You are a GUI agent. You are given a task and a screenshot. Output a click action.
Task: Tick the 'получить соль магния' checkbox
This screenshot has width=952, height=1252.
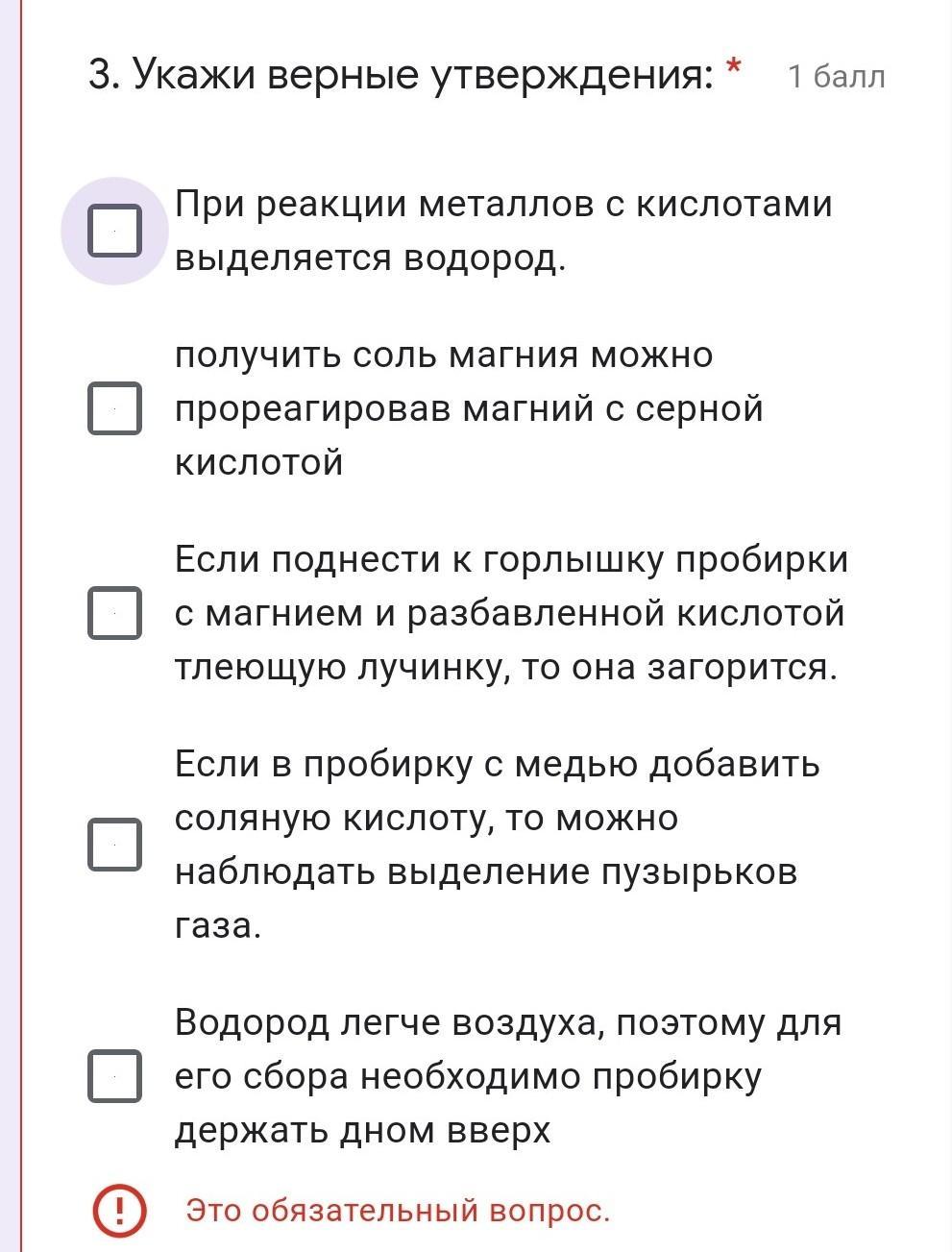click(115, 408)
